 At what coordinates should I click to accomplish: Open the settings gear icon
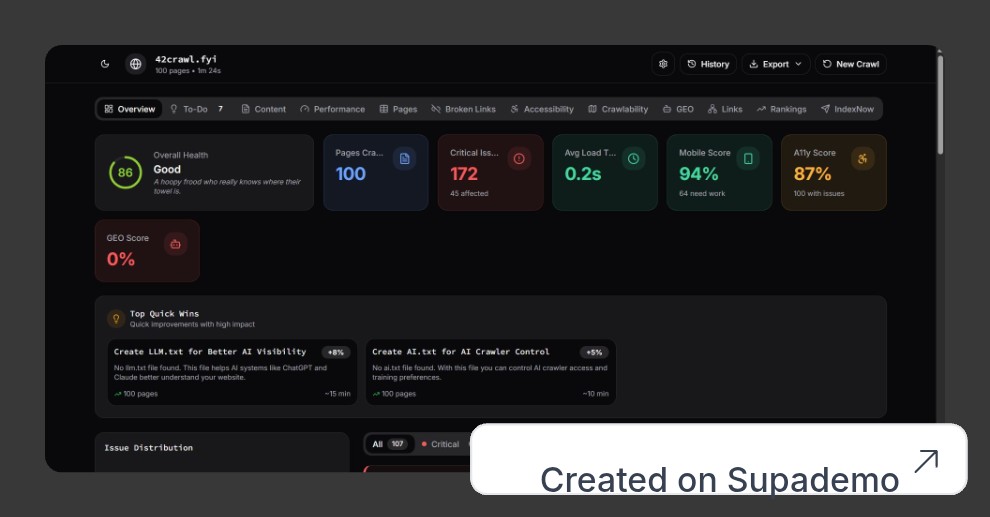coord(663,64)
